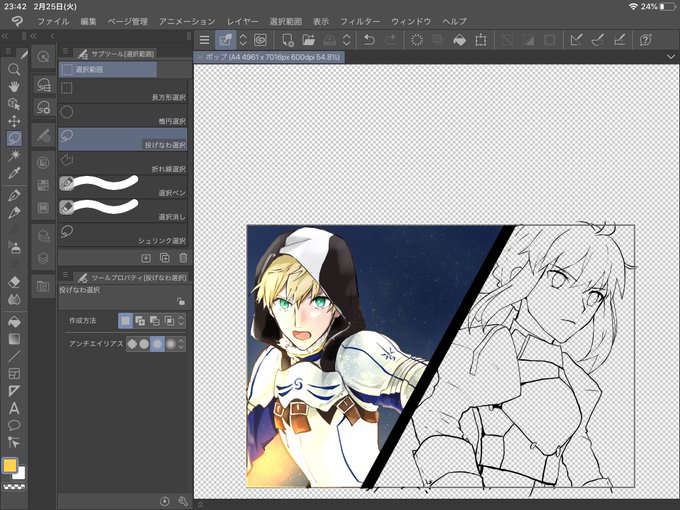Open the Sub Tool panel menu

point(66,52)
